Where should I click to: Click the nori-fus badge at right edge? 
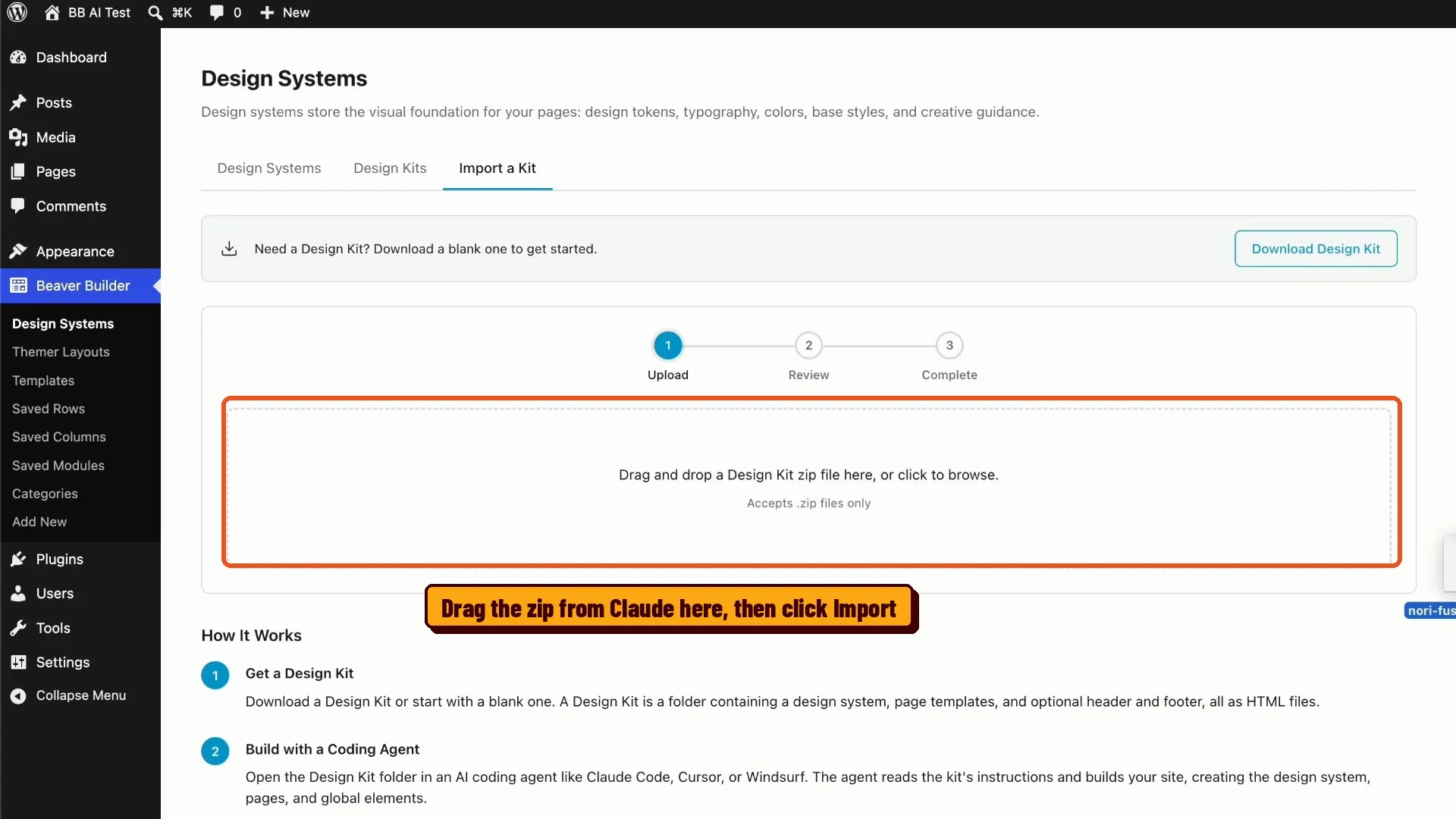(x=1430, y=610)
